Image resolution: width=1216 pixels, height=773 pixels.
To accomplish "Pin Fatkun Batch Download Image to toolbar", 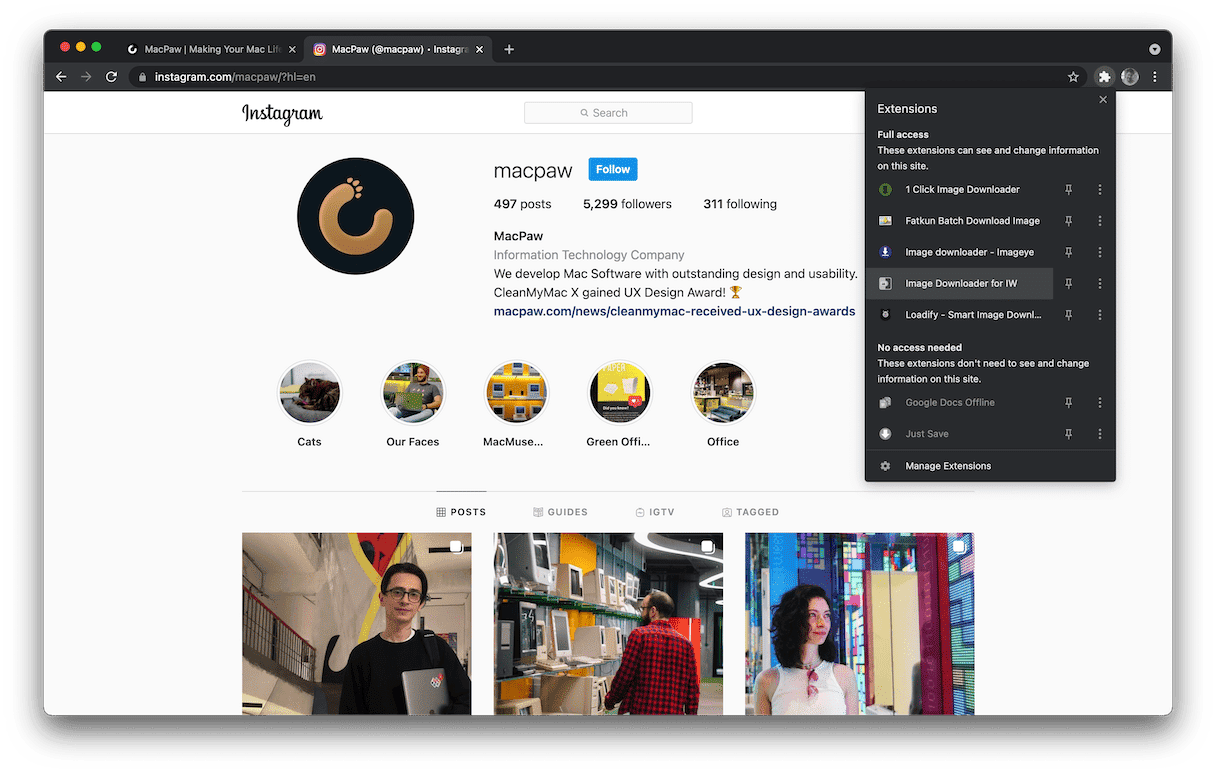I will (1068, 221).
